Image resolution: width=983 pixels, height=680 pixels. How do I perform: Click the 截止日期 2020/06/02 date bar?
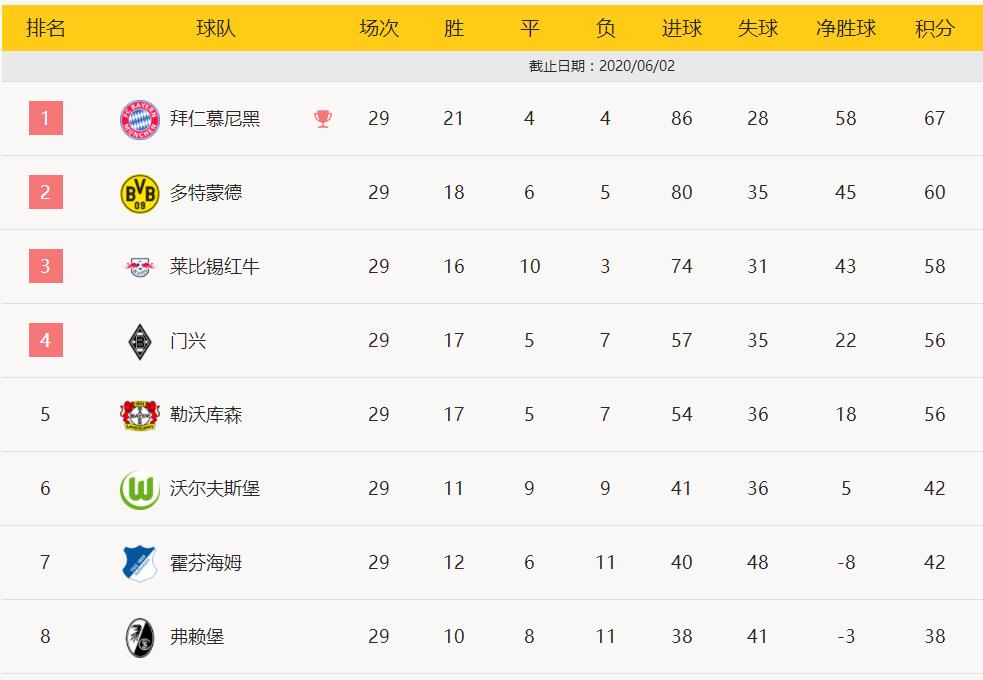coord(492,66)
